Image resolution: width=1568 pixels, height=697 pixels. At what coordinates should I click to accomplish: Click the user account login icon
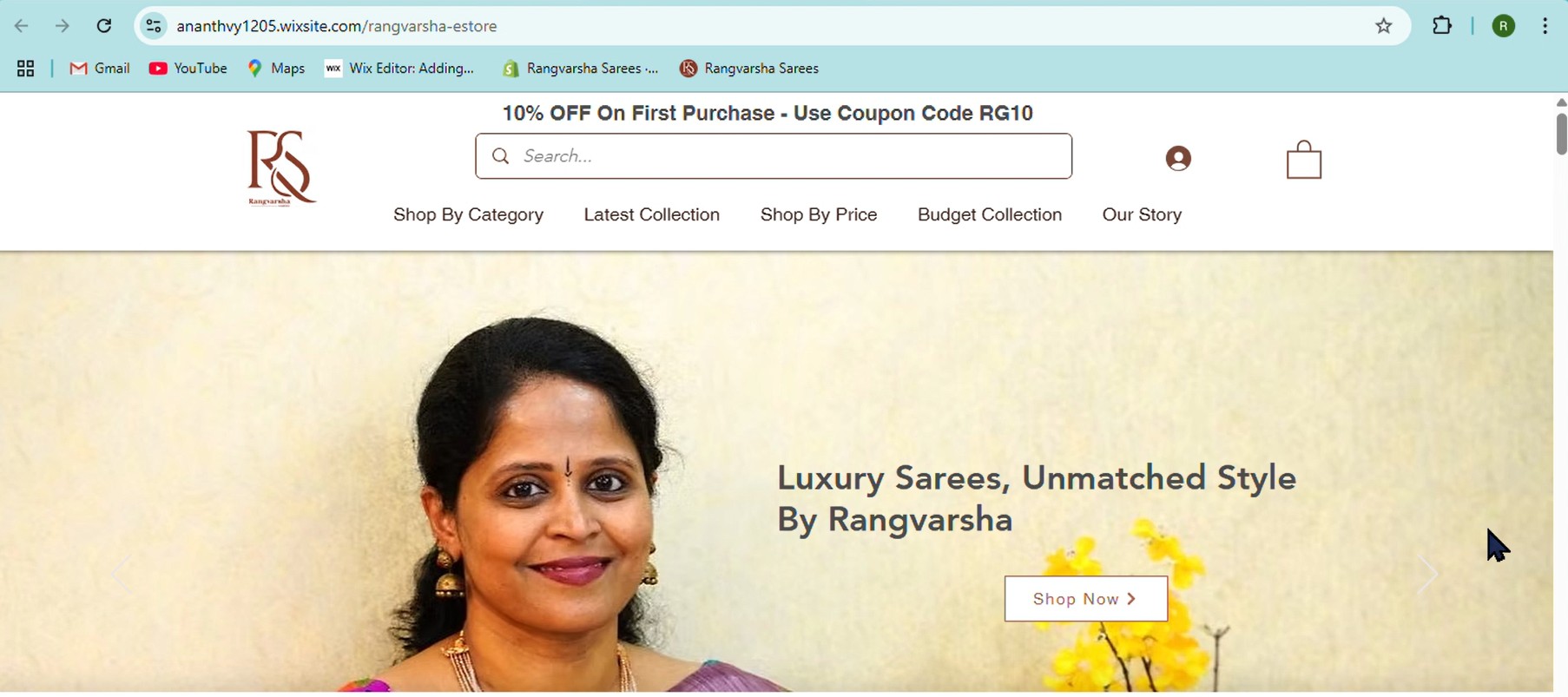click(x=1178, y=159)
